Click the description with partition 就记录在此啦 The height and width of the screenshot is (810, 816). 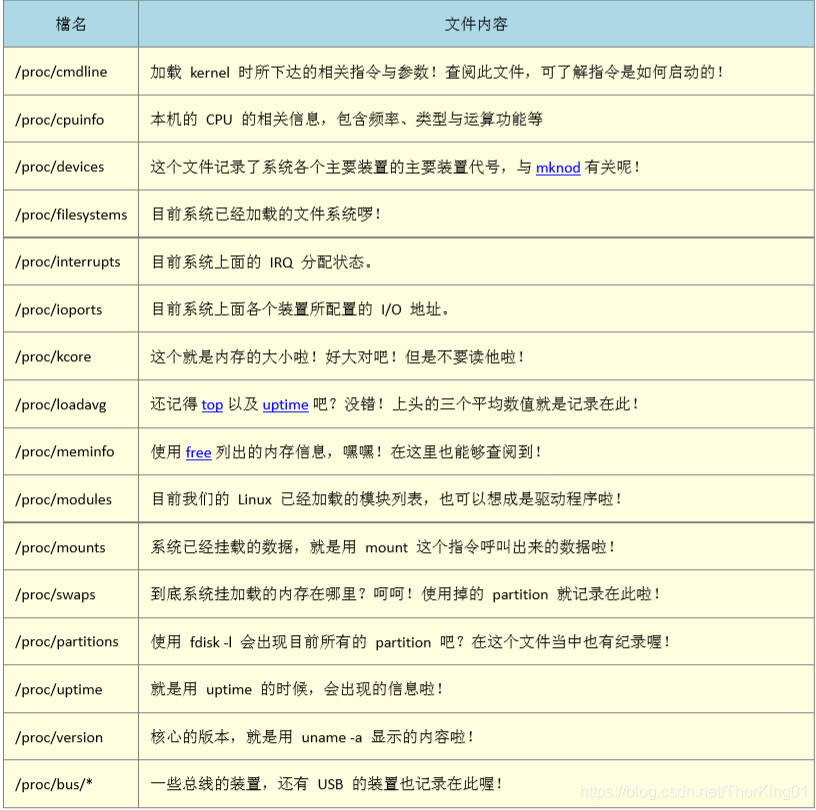[405, 594]
